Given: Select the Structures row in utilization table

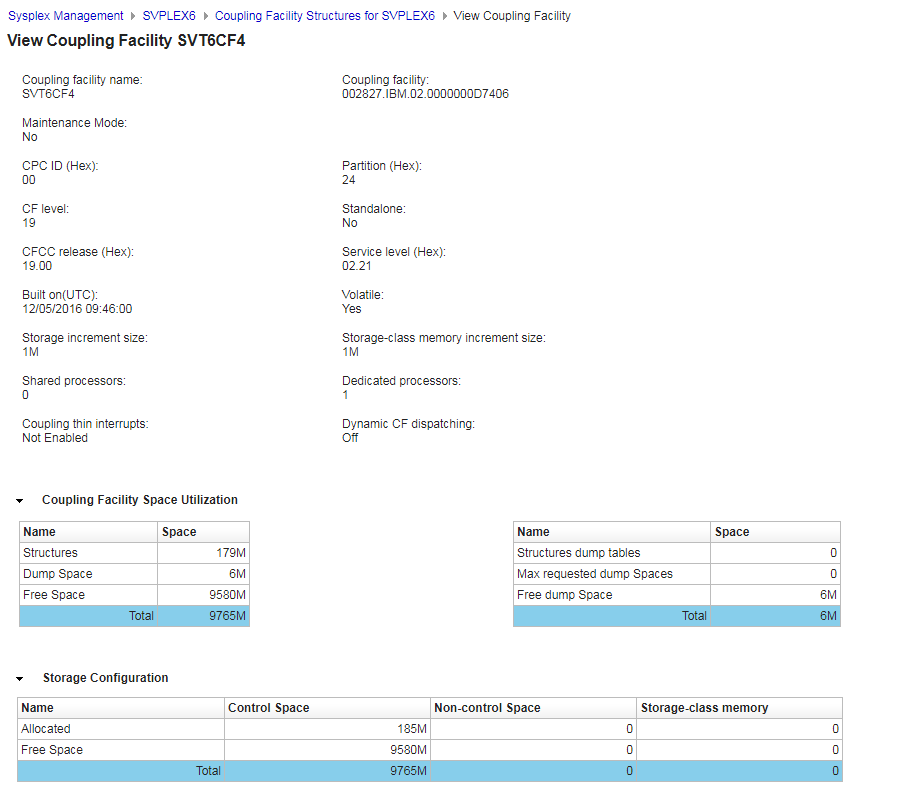Looking at the screenshot, I should pos(134,553).
